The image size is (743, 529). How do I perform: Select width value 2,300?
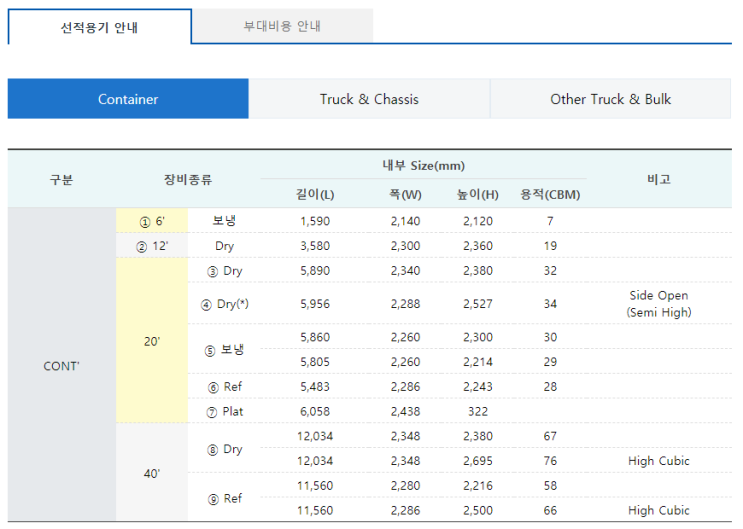click(x=406, y=246)
